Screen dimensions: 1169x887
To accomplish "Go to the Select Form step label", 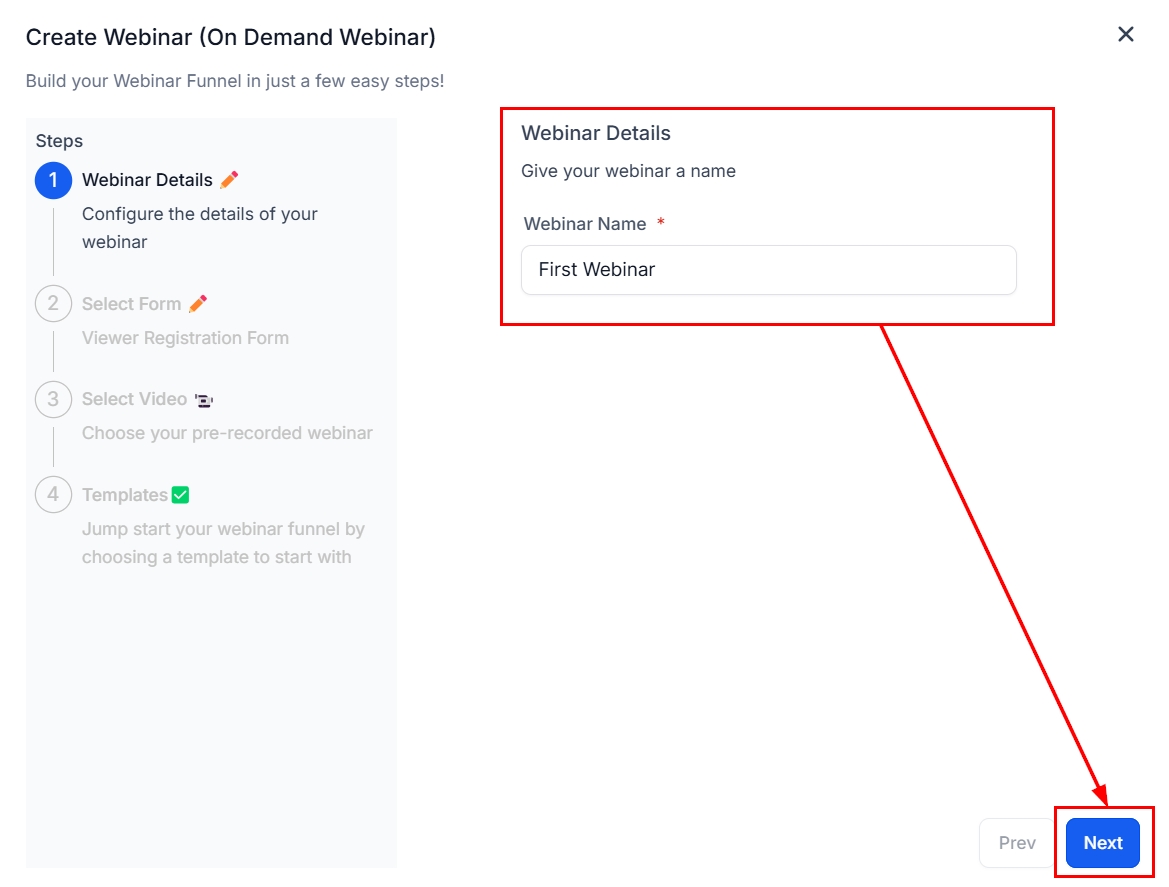I will [x=131, y=304].
